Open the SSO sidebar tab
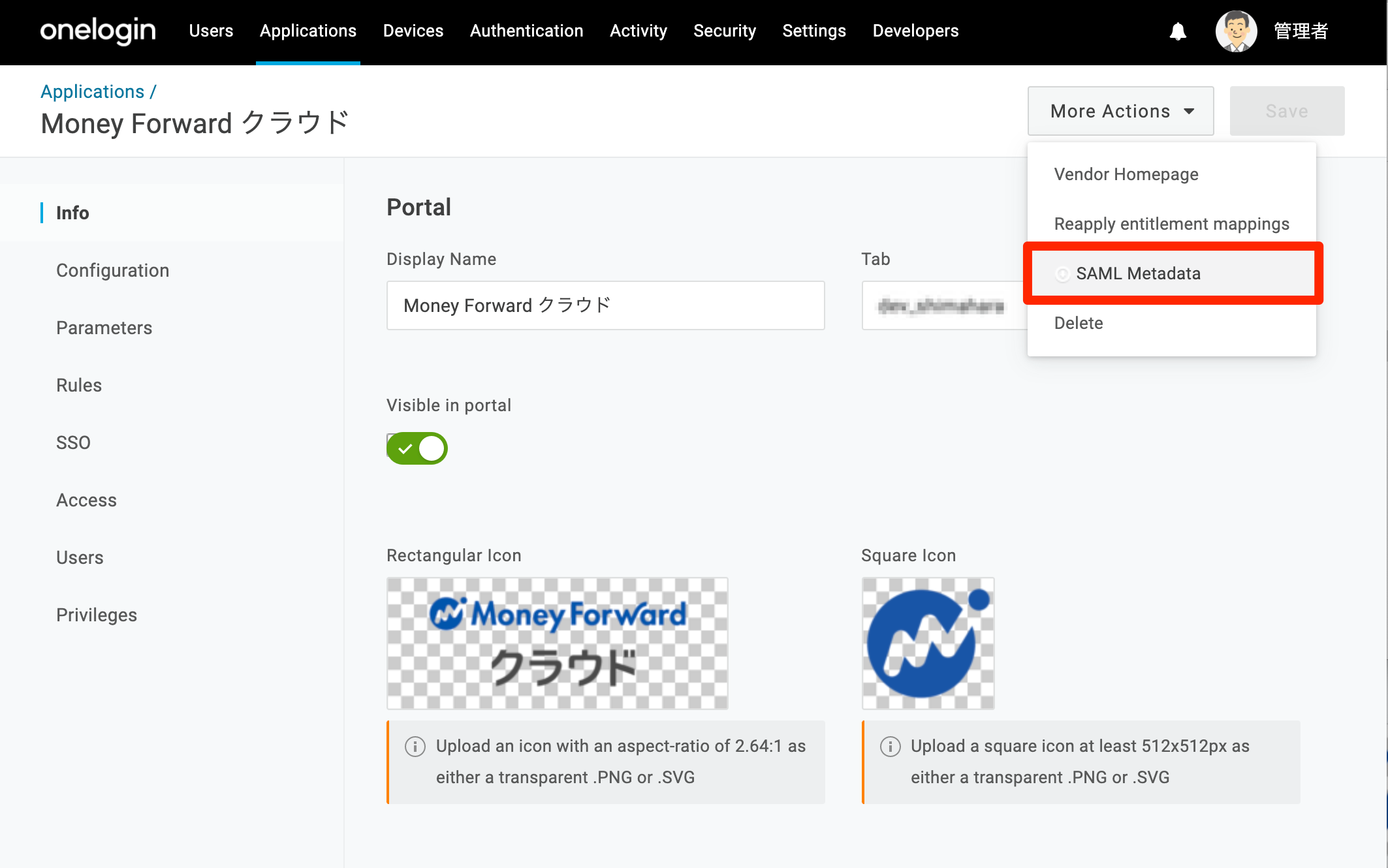Viewport: 1388px width, 868px height. click(73, 442)
